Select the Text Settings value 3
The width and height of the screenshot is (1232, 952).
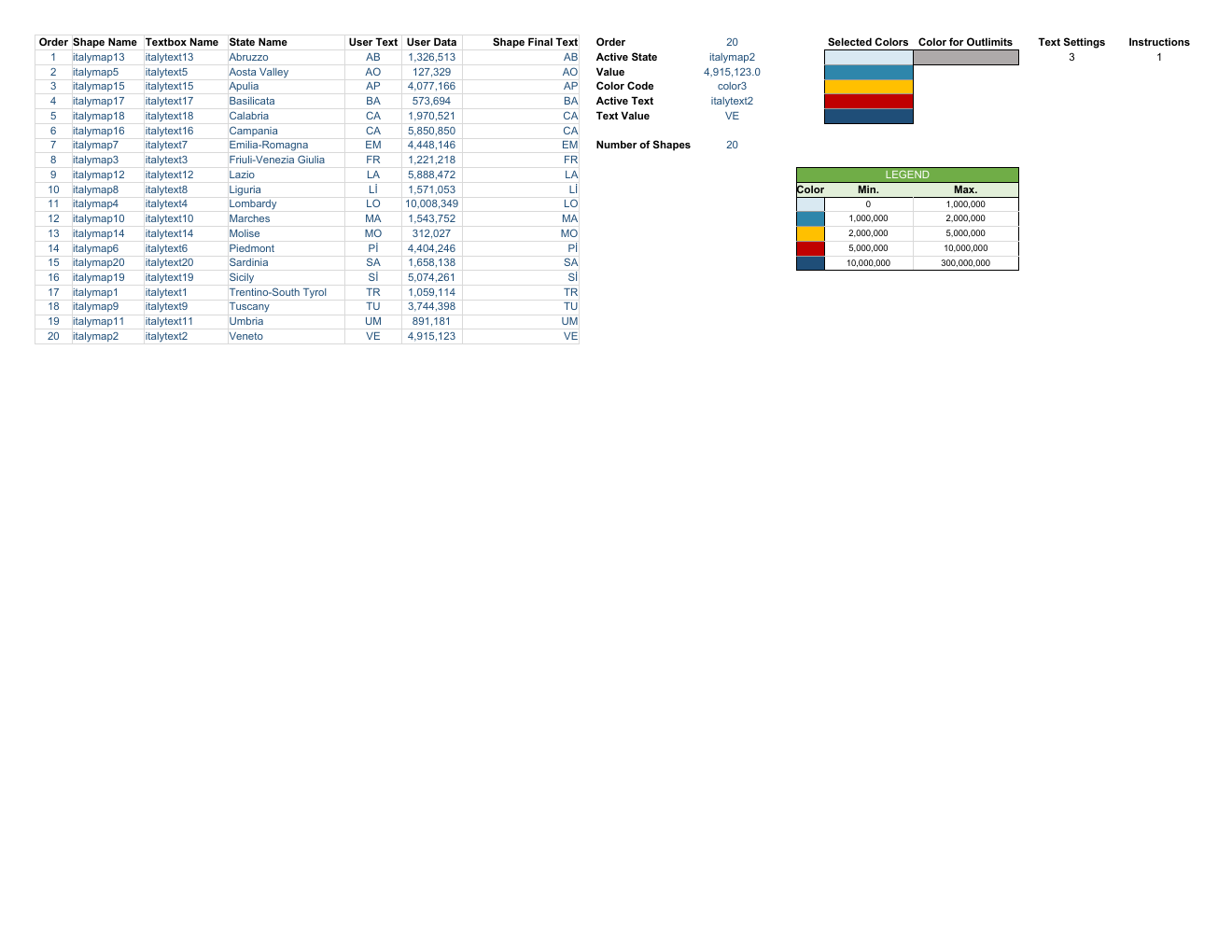point(1071,57)
